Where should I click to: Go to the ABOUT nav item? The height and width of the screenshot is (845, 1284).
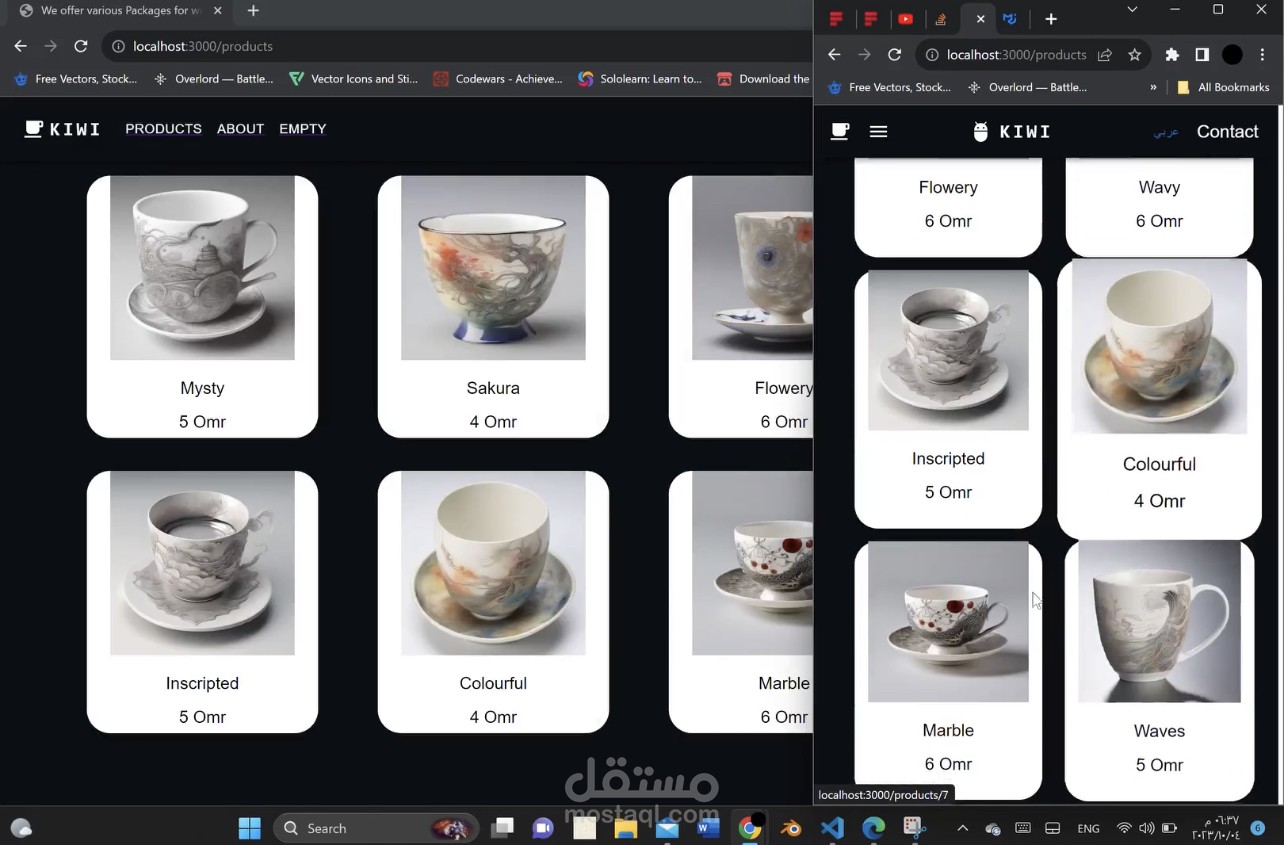[240, 129]
